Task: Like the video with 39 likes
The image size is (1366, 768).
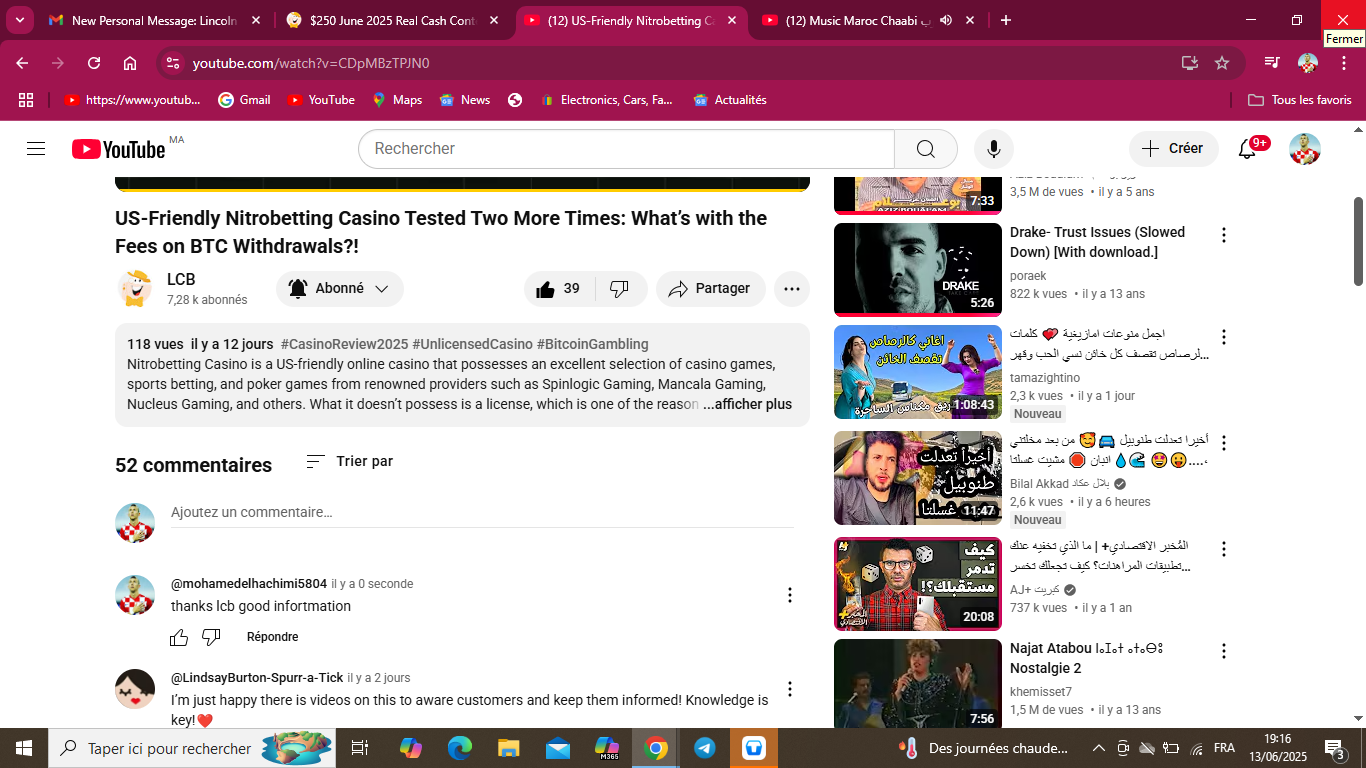Action: tap(559, 289)
